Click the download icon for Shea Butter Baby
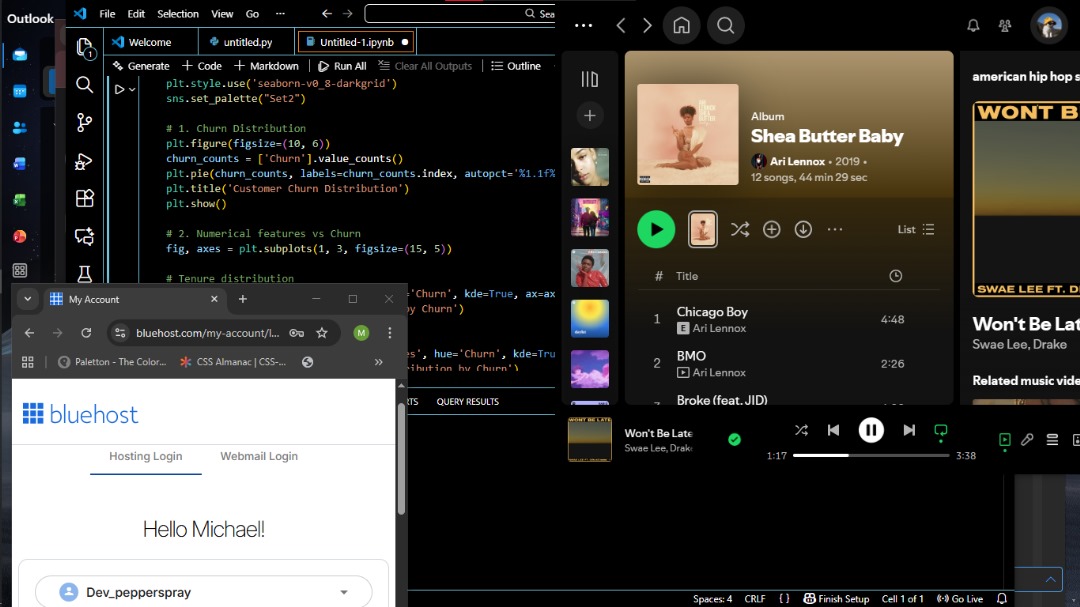The height and width of the screenshot is (607, 1080). point(803,229)
